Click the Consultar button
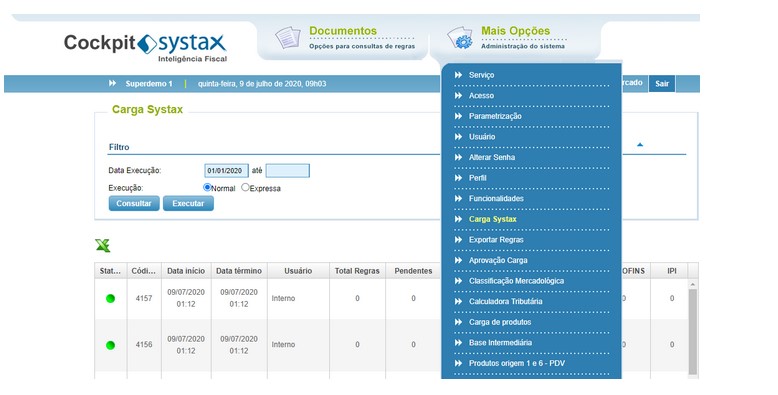This screenshot has width=778, height=395. (134, 203)
